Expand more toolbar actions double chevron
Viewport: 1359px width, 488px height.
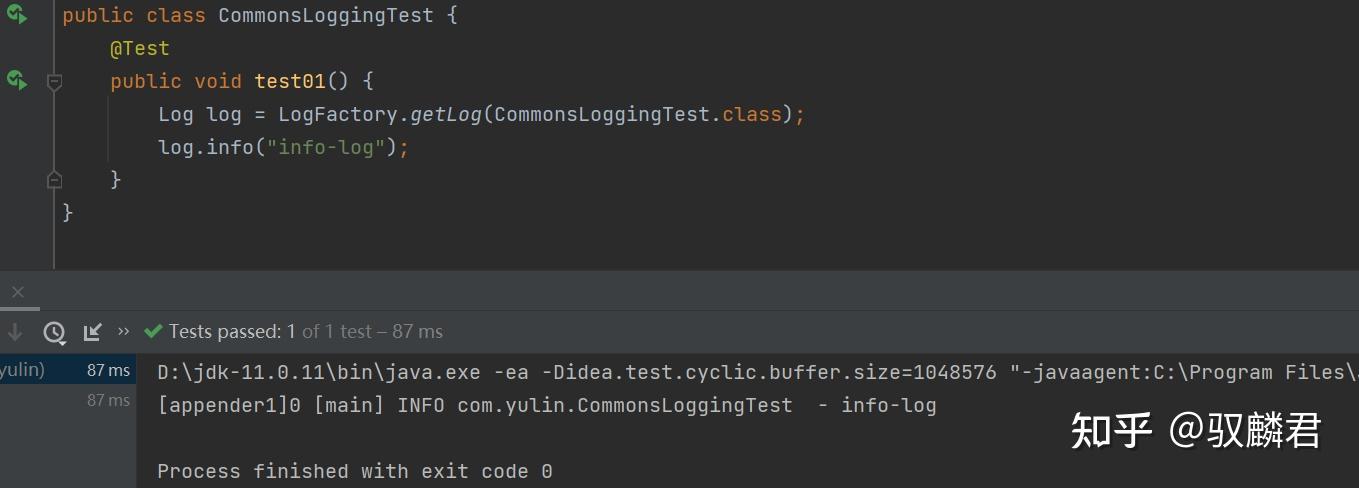pyautogui.click(x=124, y=331)
